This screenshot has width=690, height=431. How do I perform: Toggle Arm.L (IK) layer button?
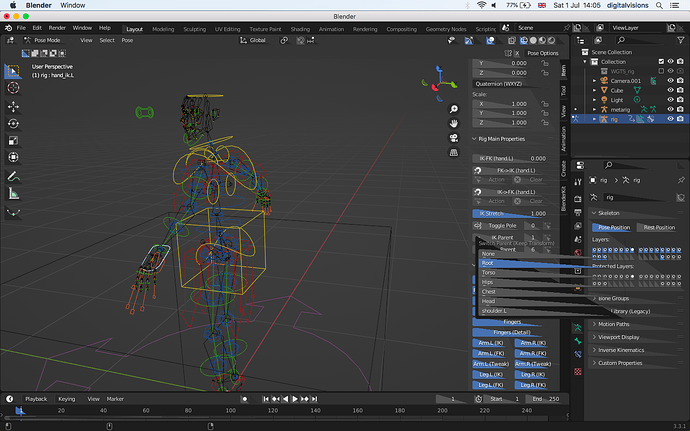(491, 343)
